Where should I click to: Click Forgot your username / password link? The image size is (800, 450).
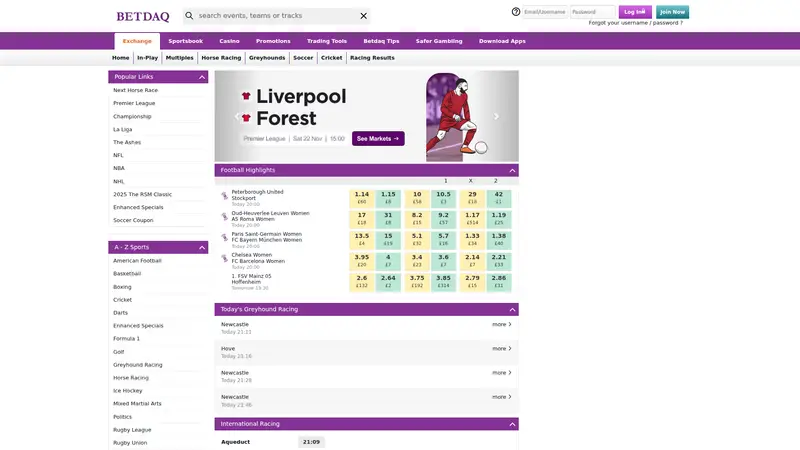pos(635,23)
